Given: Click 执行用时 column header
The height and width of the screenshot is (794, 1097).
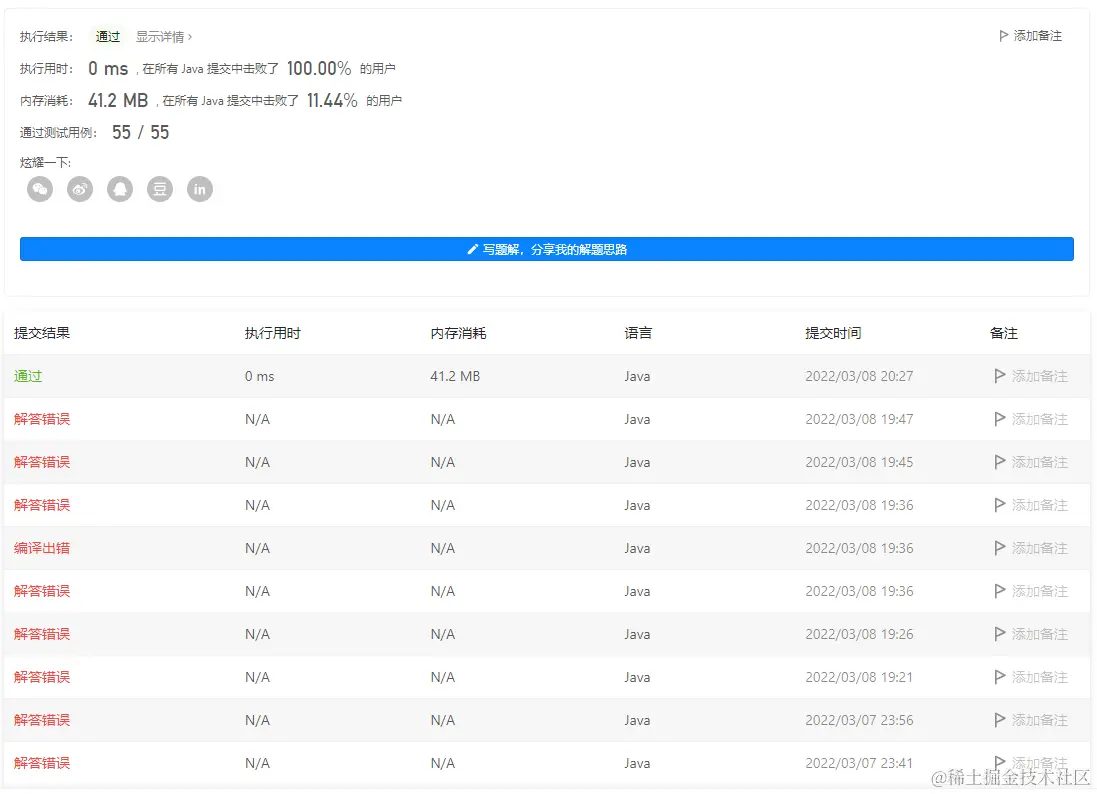Looking at the screenshot, I should click(x=273, y=333).
